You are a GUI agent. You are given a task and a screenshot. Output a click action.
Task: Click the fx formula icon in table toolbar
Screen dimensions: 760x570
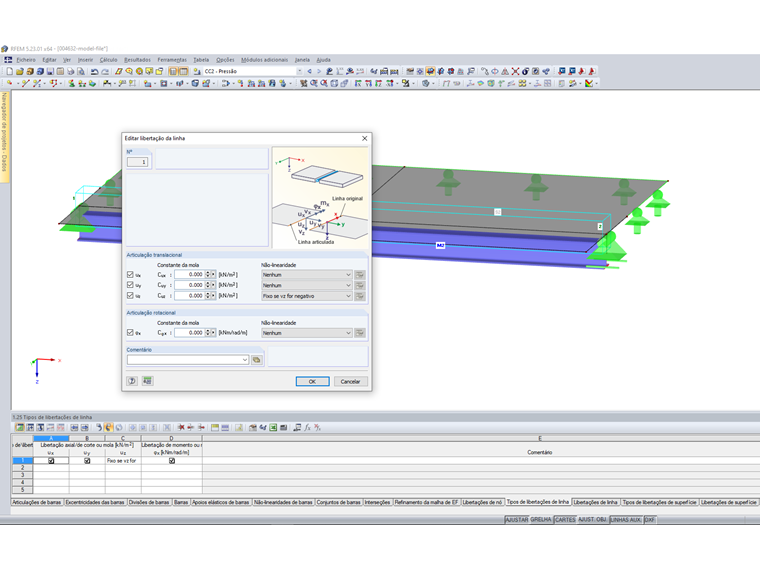pyautogui.click(x=307, y=428)
